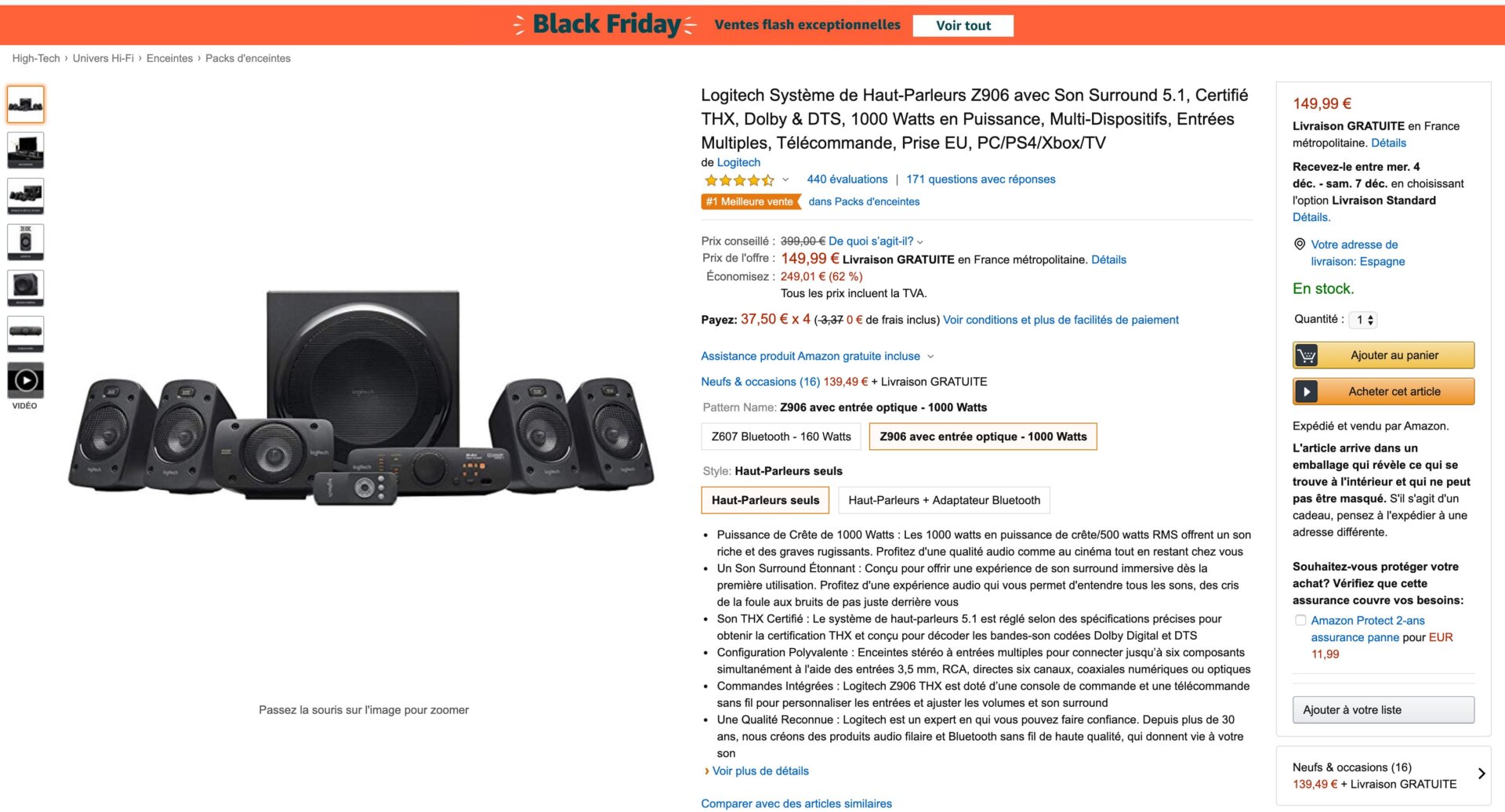Open the arrow next to Neufs & occasions box
This screenshot has height=812, width=1505.
1481,774
